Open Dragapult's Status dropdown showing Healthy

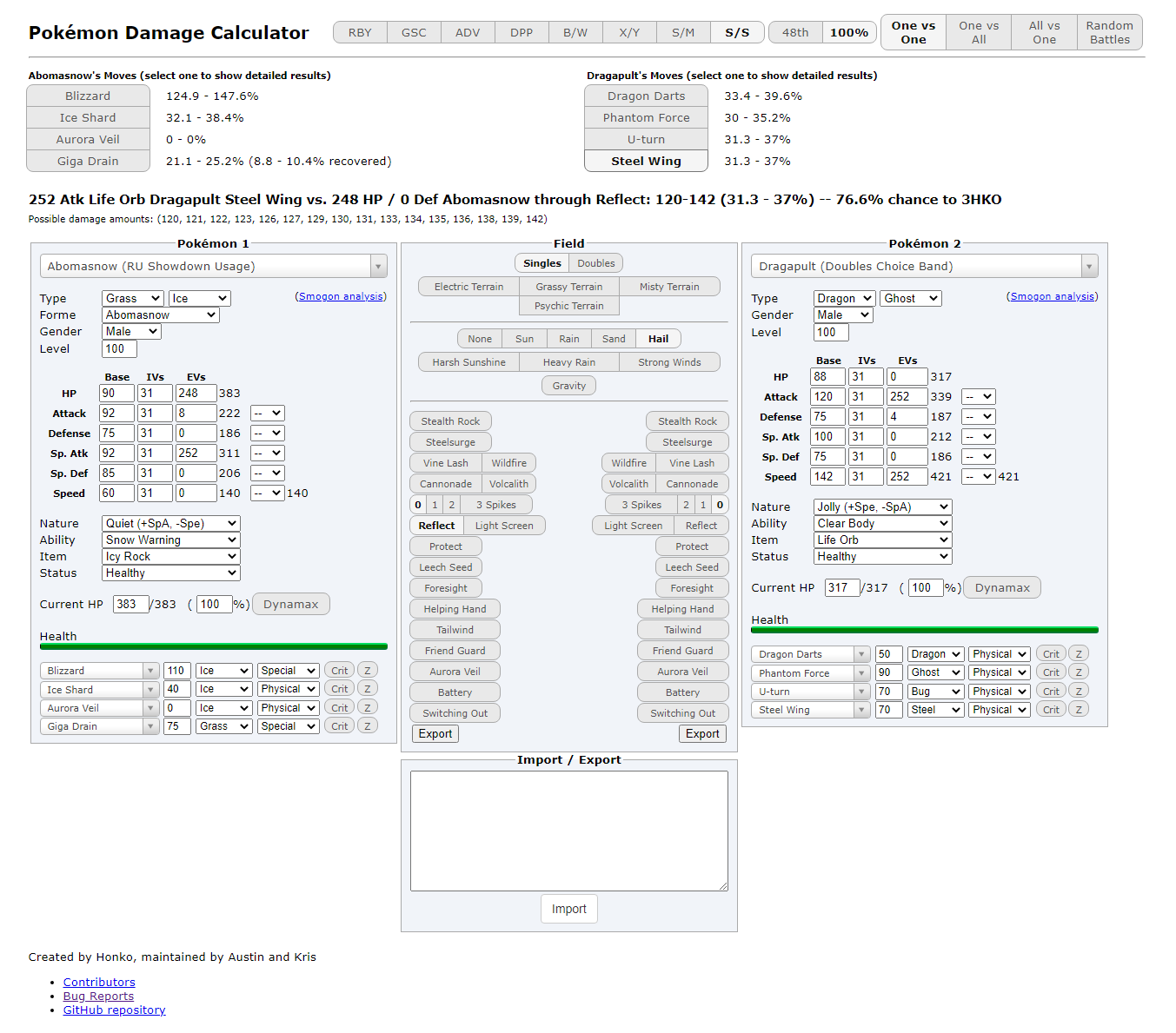pos(883,557)
